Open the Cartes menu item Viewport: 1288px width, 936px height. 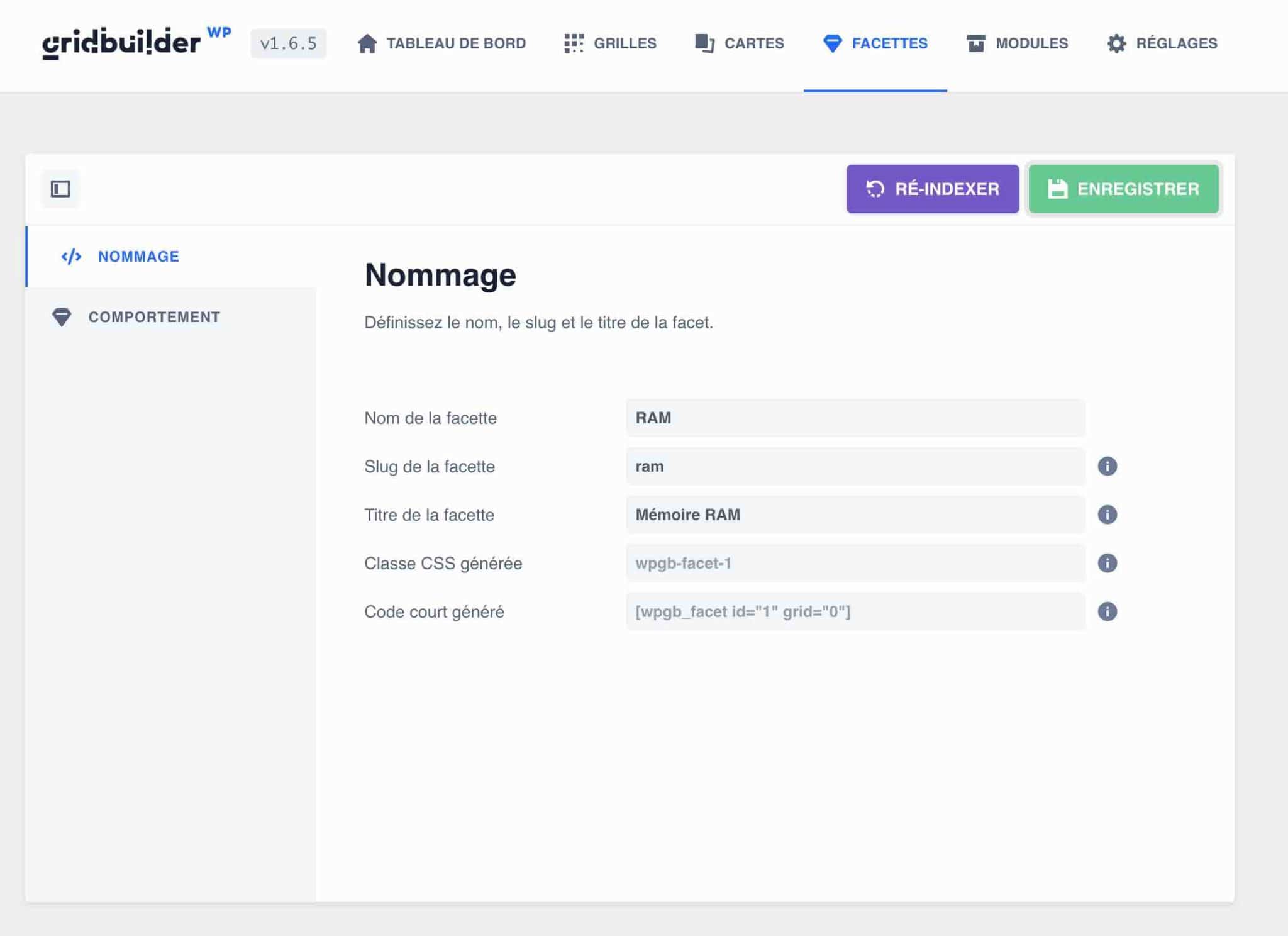(740, 43)
